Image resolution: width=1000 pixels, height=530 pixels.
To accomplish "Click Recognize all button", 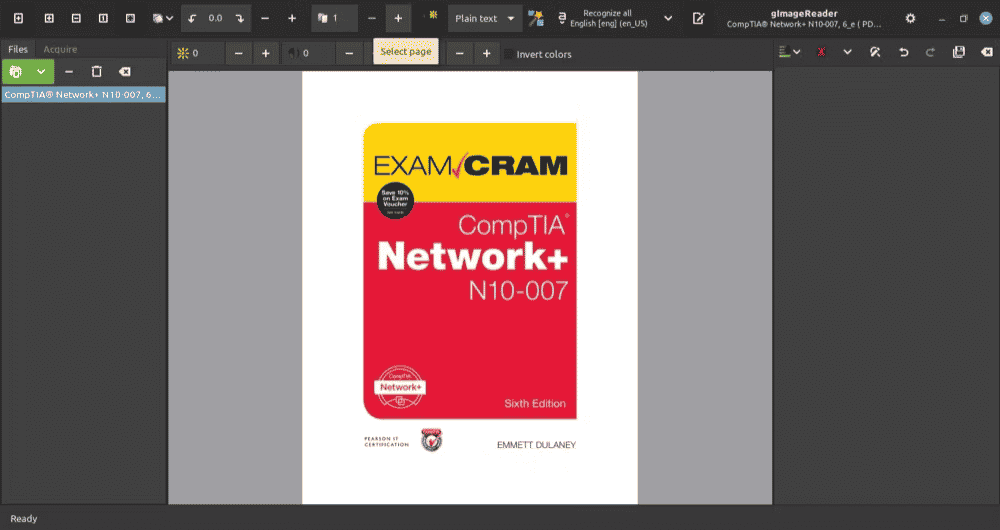I will click(x=602, y=18).
